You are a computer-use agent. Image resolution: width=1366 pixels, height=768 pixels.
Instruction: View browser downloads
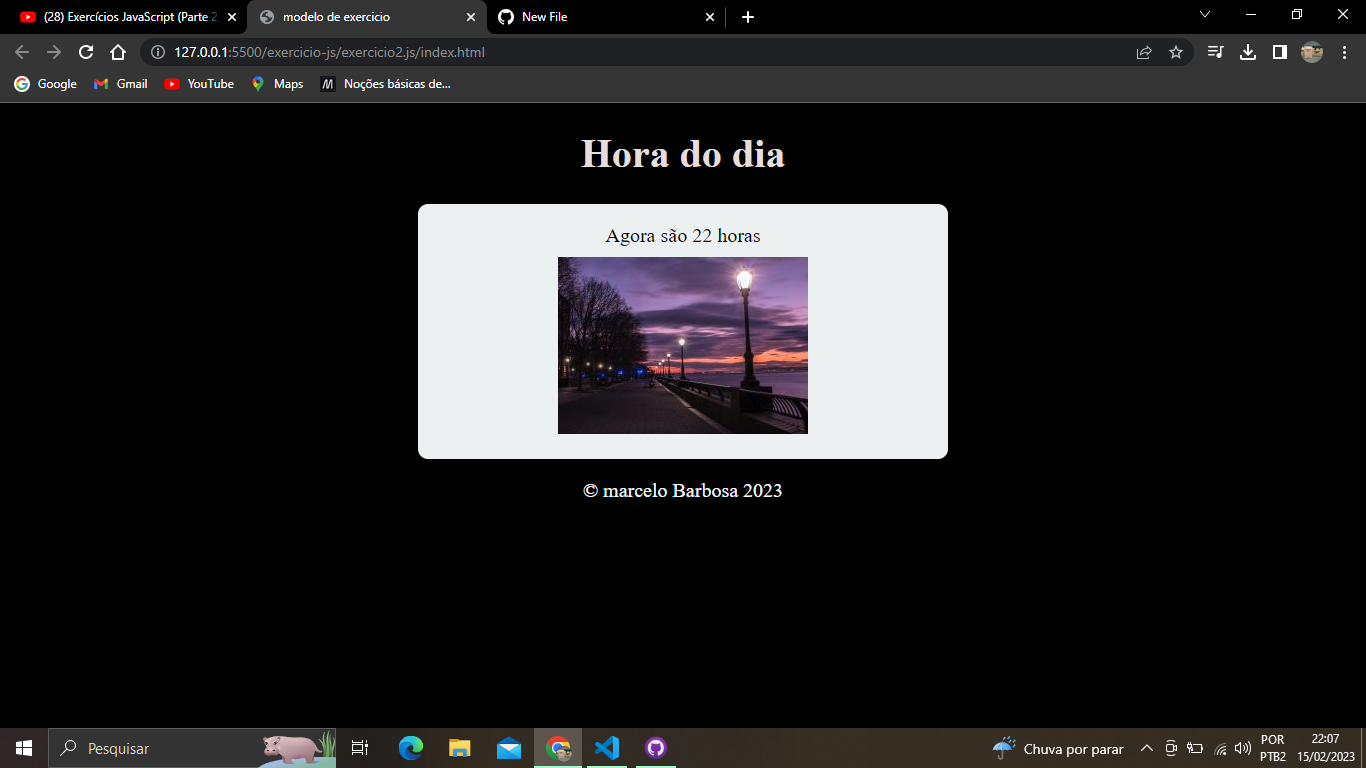[x=1247, y=52]
